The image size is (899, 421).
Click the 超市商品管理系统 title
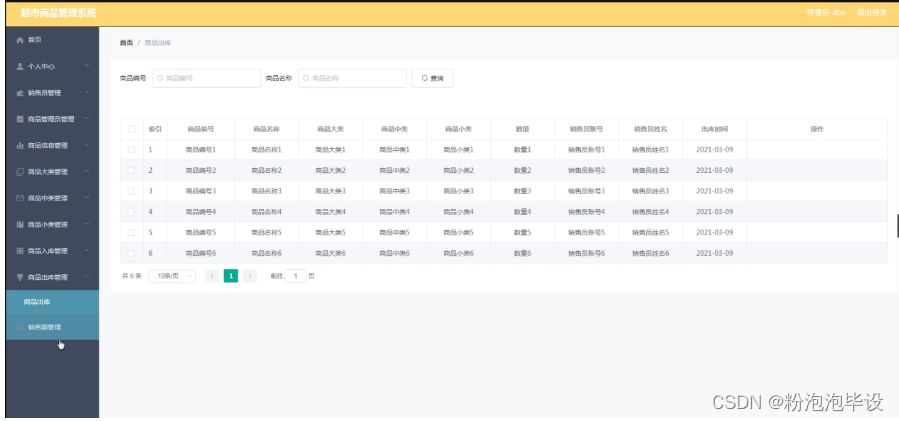[58, 13]
